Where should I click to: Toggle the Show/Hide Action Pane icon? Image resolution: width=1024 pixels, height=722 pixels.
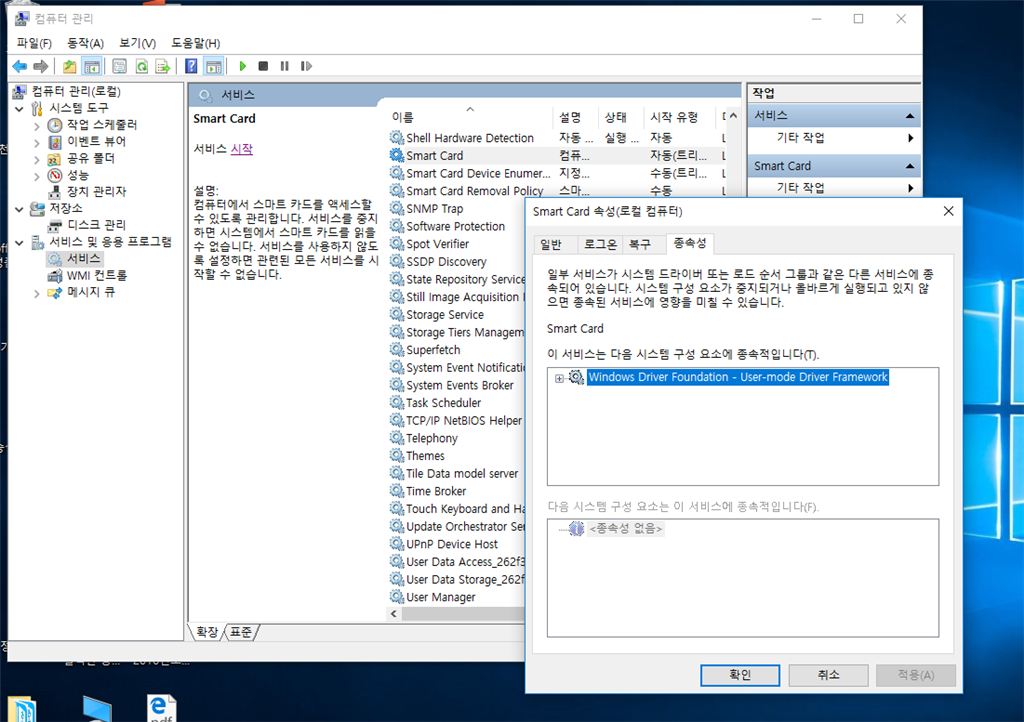[214, 66]
